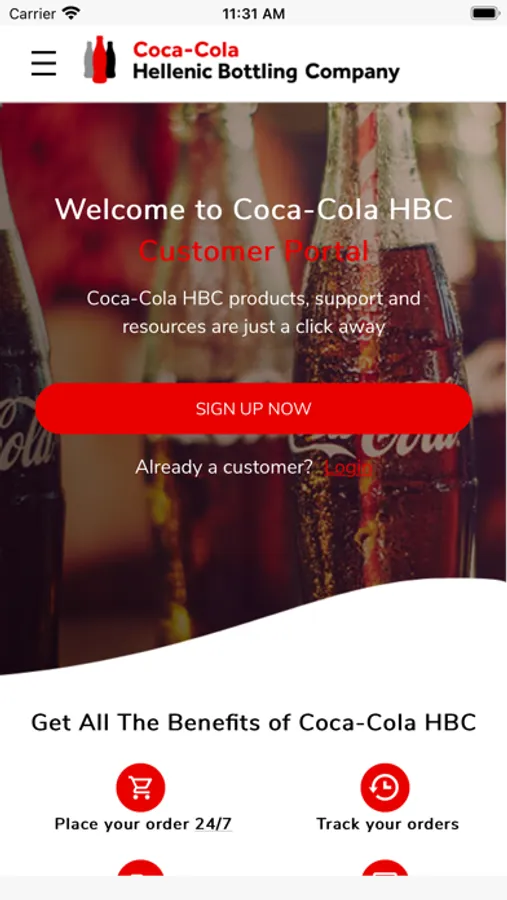This screenshot has height=900, width=507.
Task: Tap the 11:31 AM status bar clock
Action: (x=253, y=14)
